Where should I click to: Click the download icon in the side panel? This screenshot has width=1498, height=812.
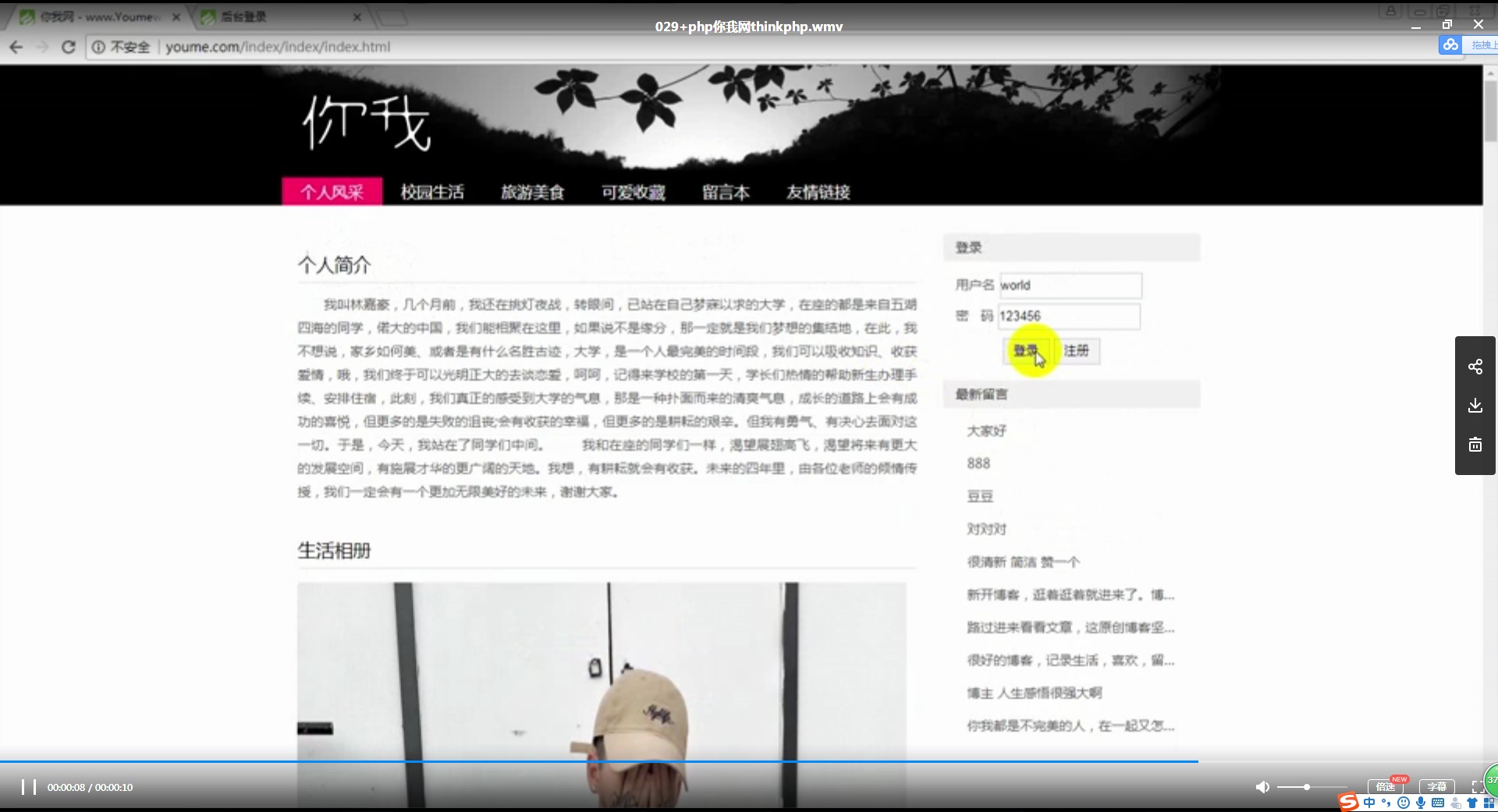1475,406
